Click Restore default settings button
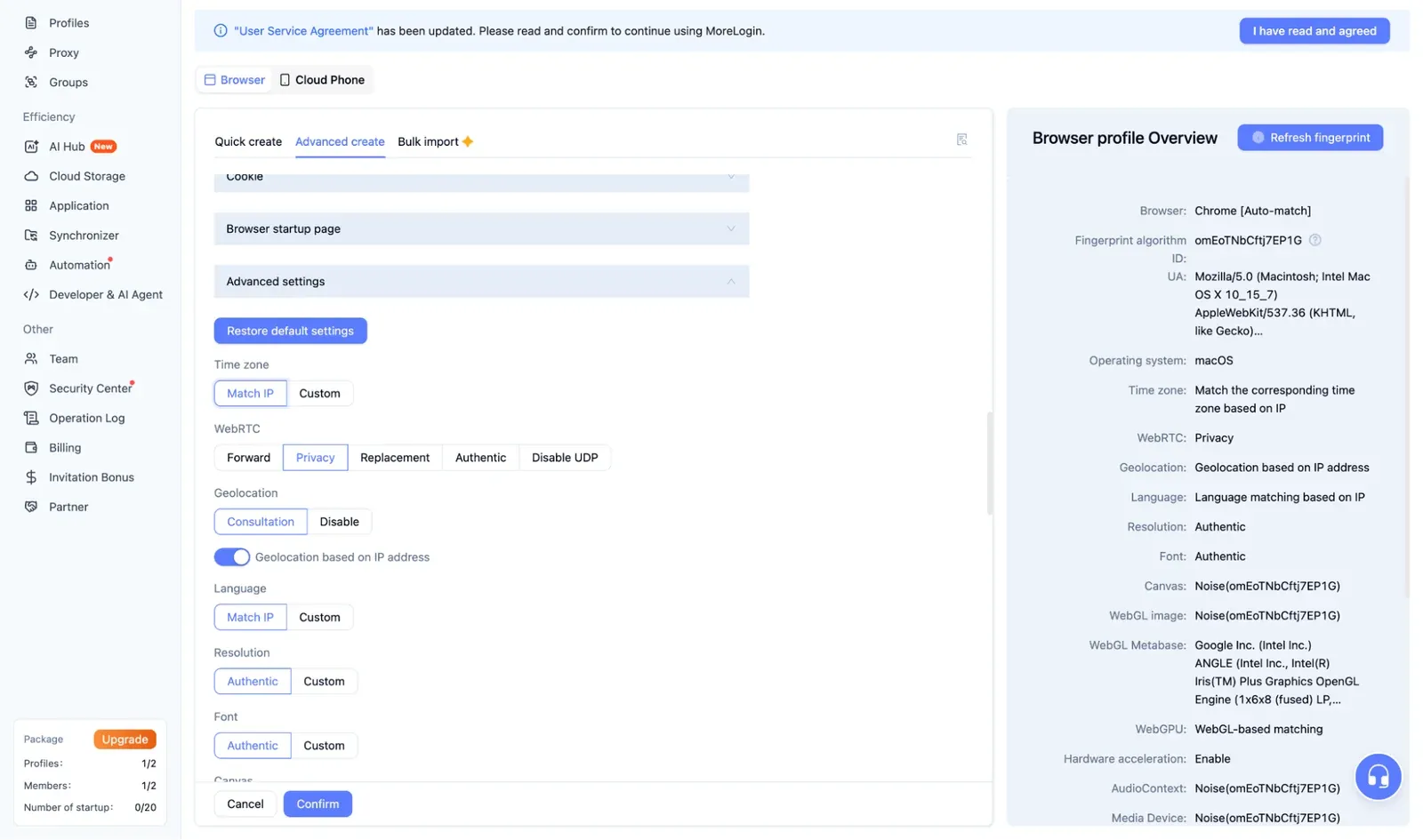Screen dimensions: 1423x840 (x=290, y=331)
